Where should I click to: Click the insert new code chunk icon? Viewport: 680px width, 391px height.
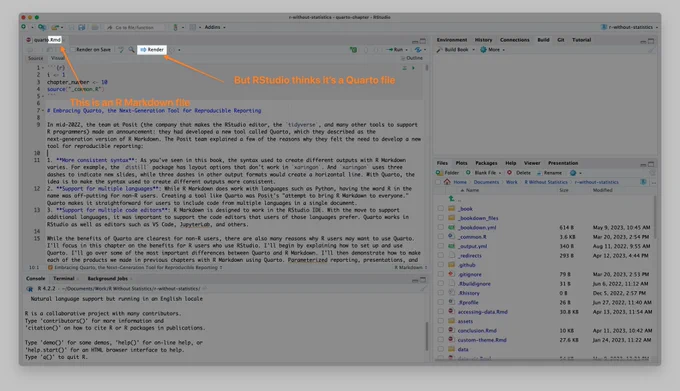click(x=353, y=50)
